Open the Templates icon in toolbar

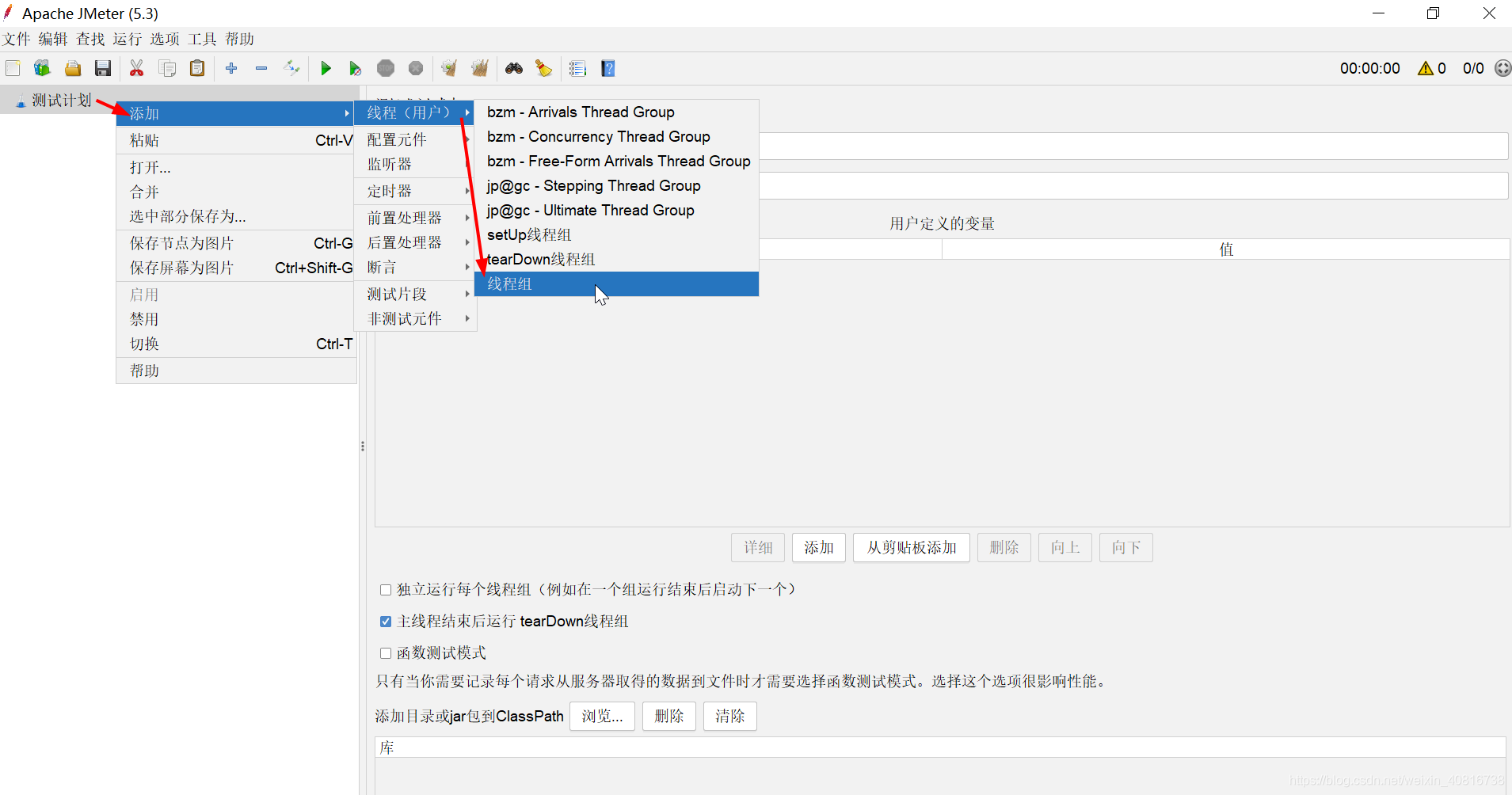[x=42, y=68]
